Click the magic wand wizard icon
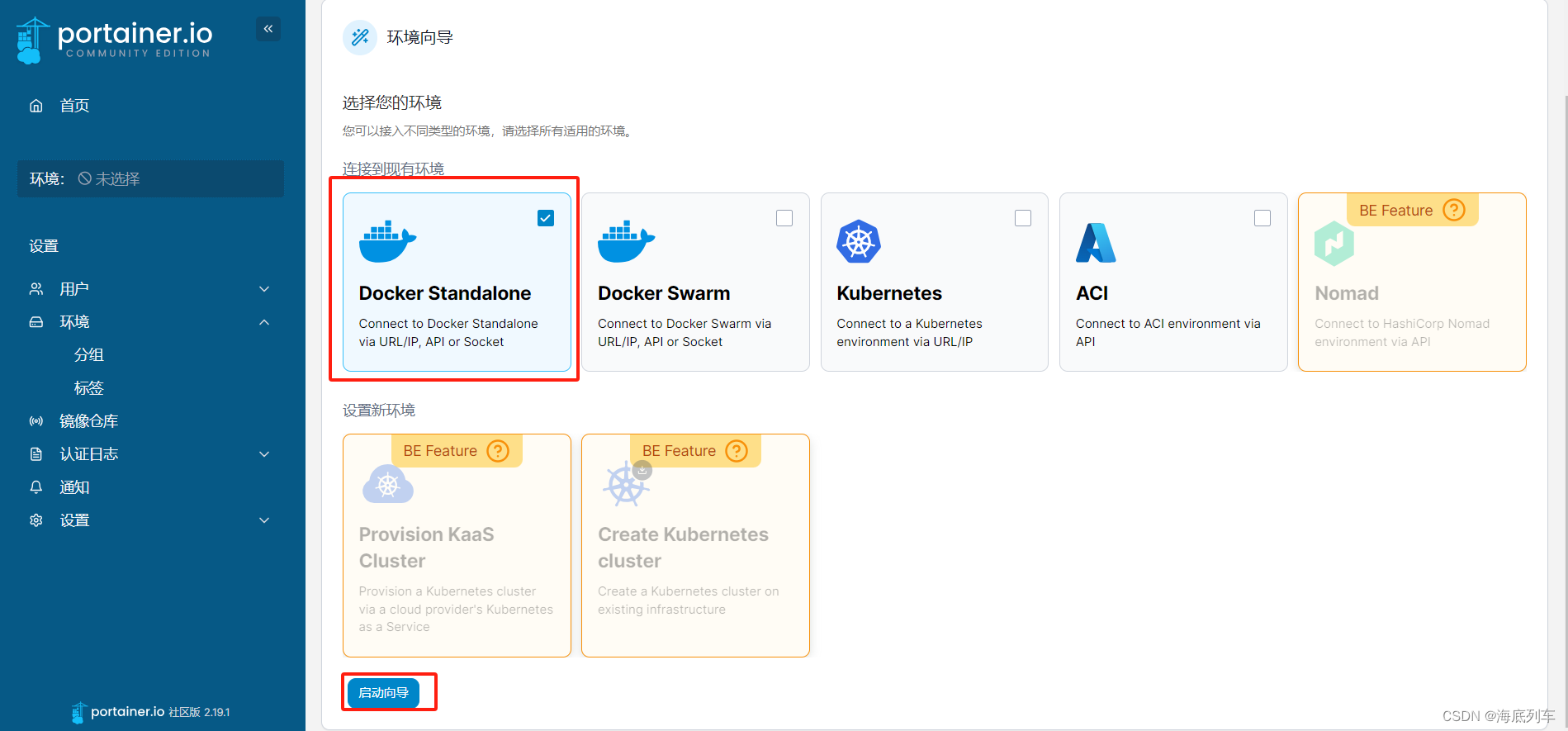This screenshot has width=1568, height=731. pos(360,37)
